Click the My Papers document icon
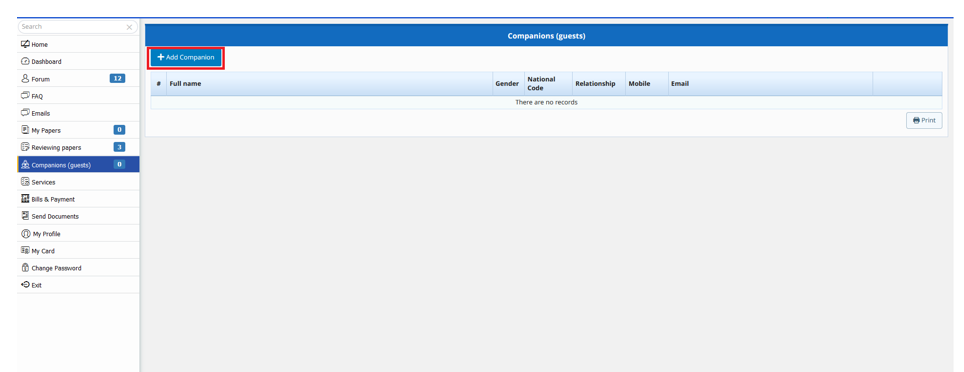Image resolution: width=964 pixels, height=372 pixels. pyautogui.click(x=25, y=130)
